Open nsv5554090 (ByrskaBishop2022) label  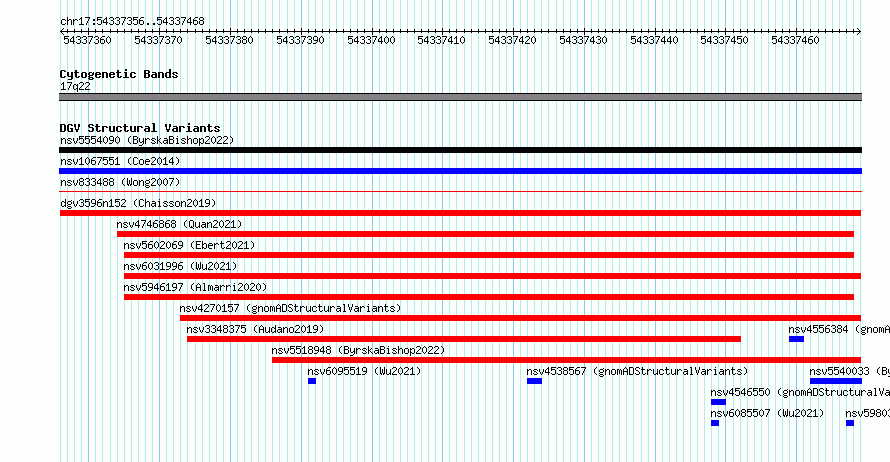point(147,140)
